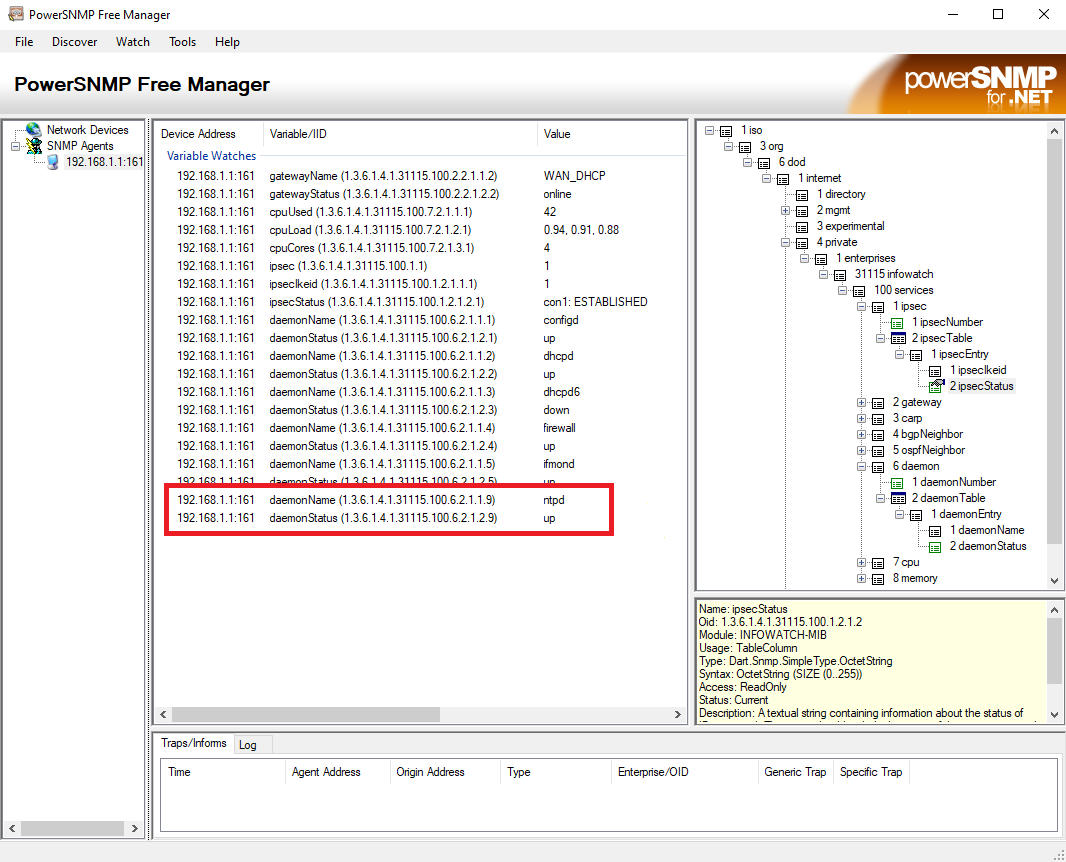The width and height of the screenshot is (1066, 862).
Task: Select the daemonName ntpd watch row
Action: [380, 499]
